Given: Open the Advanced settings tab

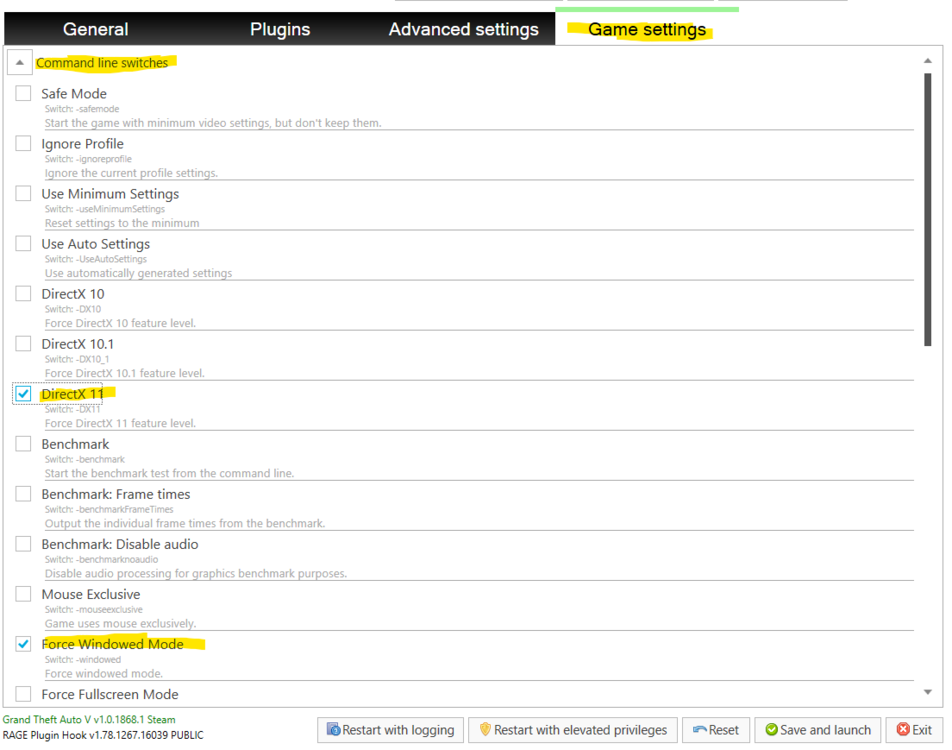Looking at the screenshot, I should 463,29.
